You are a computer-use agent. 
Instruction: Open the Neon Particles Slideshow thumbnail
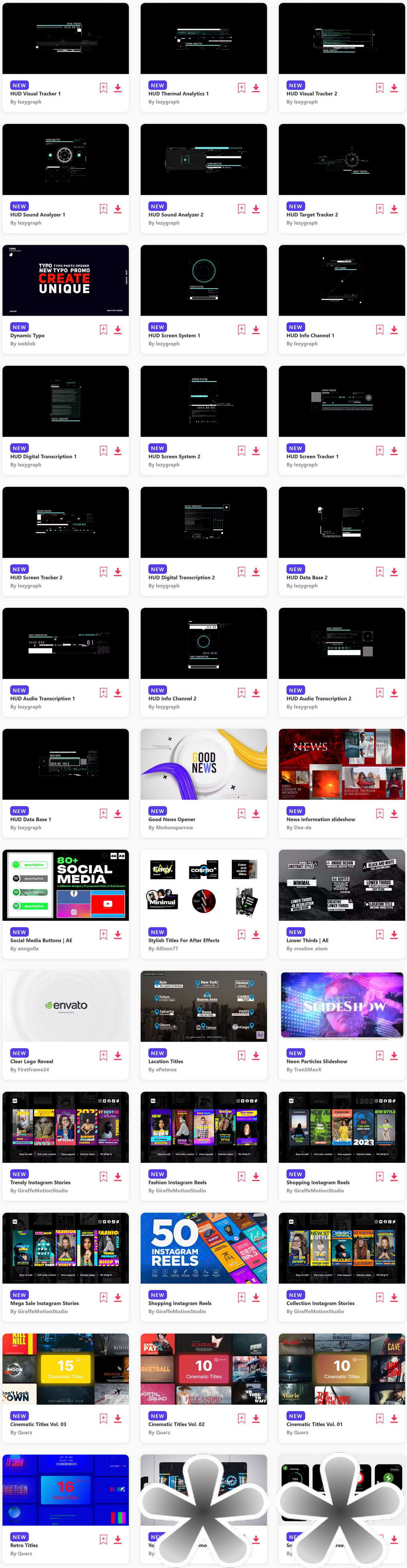(x=342, y=1006)
